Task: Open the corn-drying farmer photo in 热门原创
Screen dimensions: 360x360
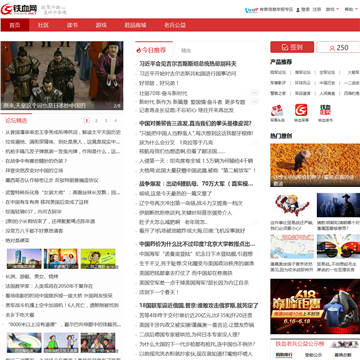Action: click(315, 165)
